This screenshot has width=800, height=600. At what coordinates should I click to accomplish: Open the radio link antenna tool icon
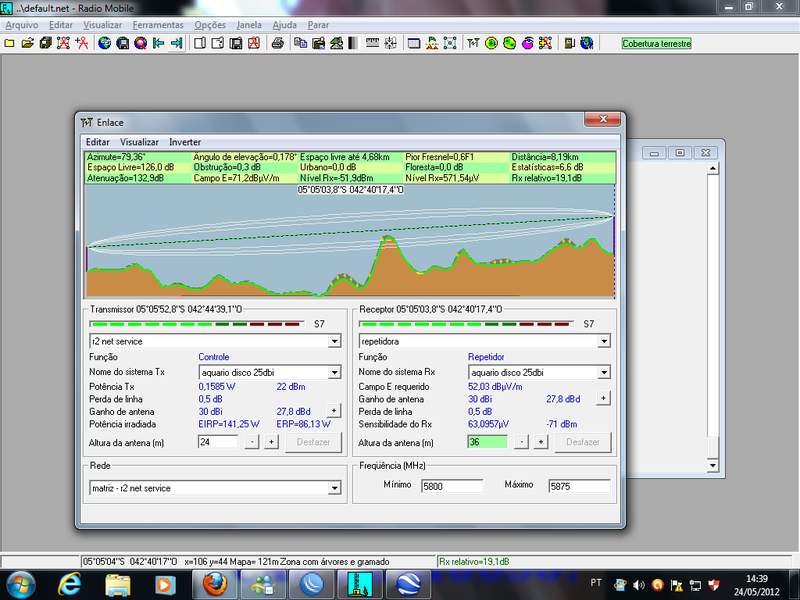click(473, 43)
